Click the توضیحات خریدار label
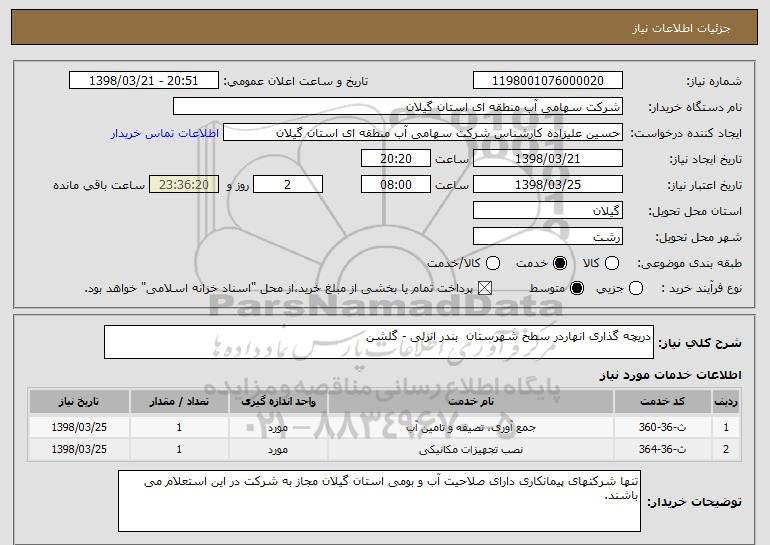The image size is (770, 545). 694,502
